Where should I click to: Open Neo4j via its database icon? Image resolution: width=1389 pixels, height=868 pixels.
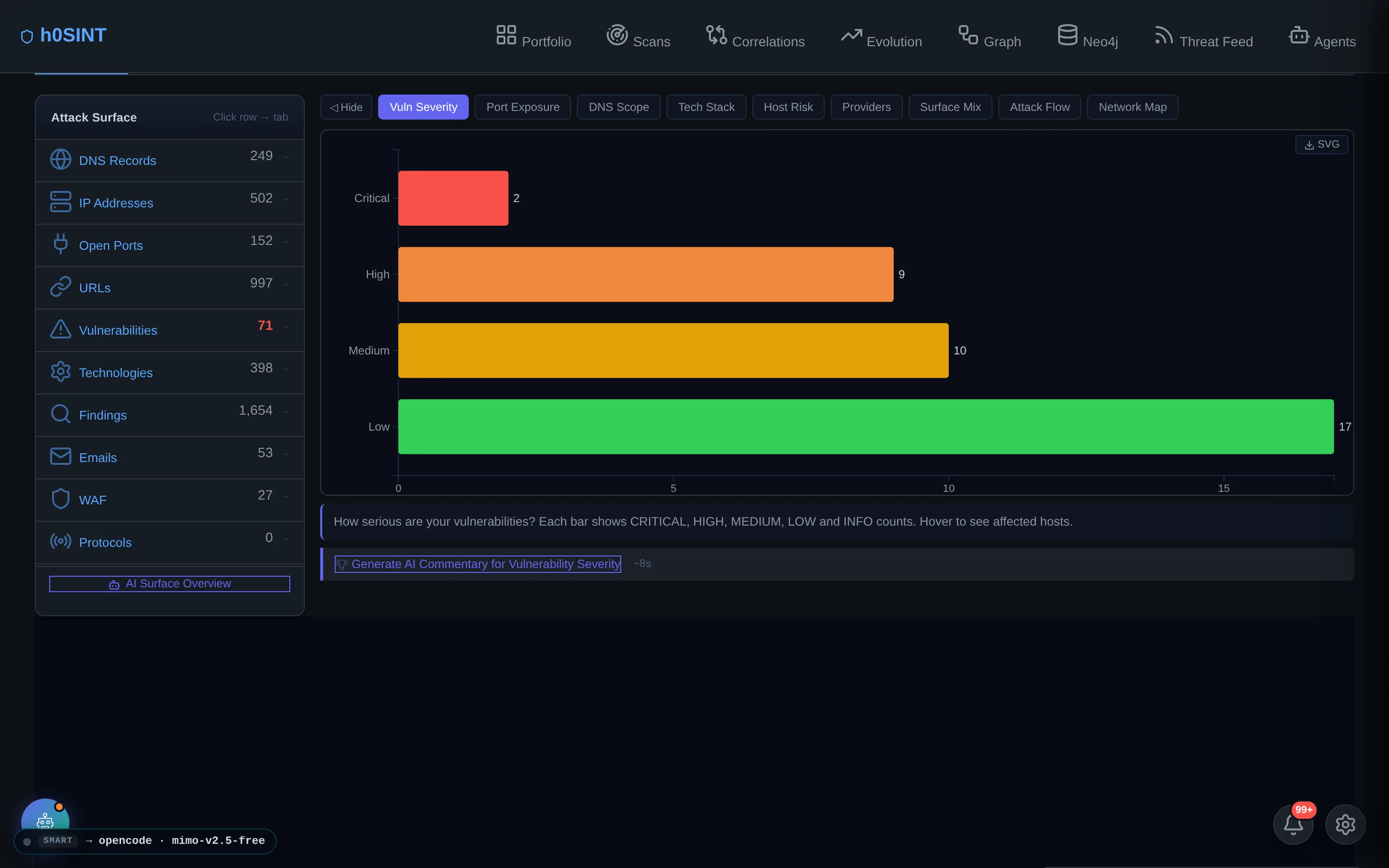click(x=1067, y=34)
